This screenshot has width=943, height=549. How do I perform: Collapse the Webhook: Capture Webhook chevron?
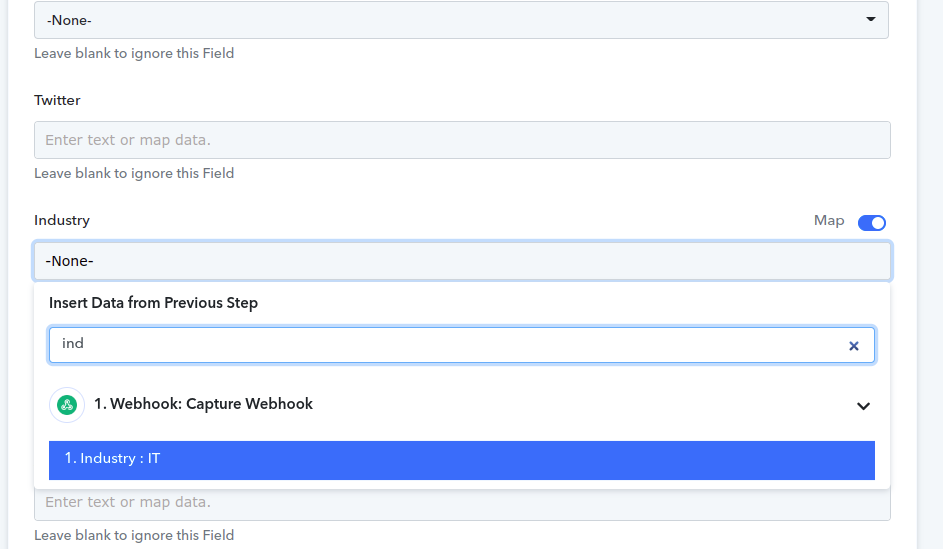[863, 406]
